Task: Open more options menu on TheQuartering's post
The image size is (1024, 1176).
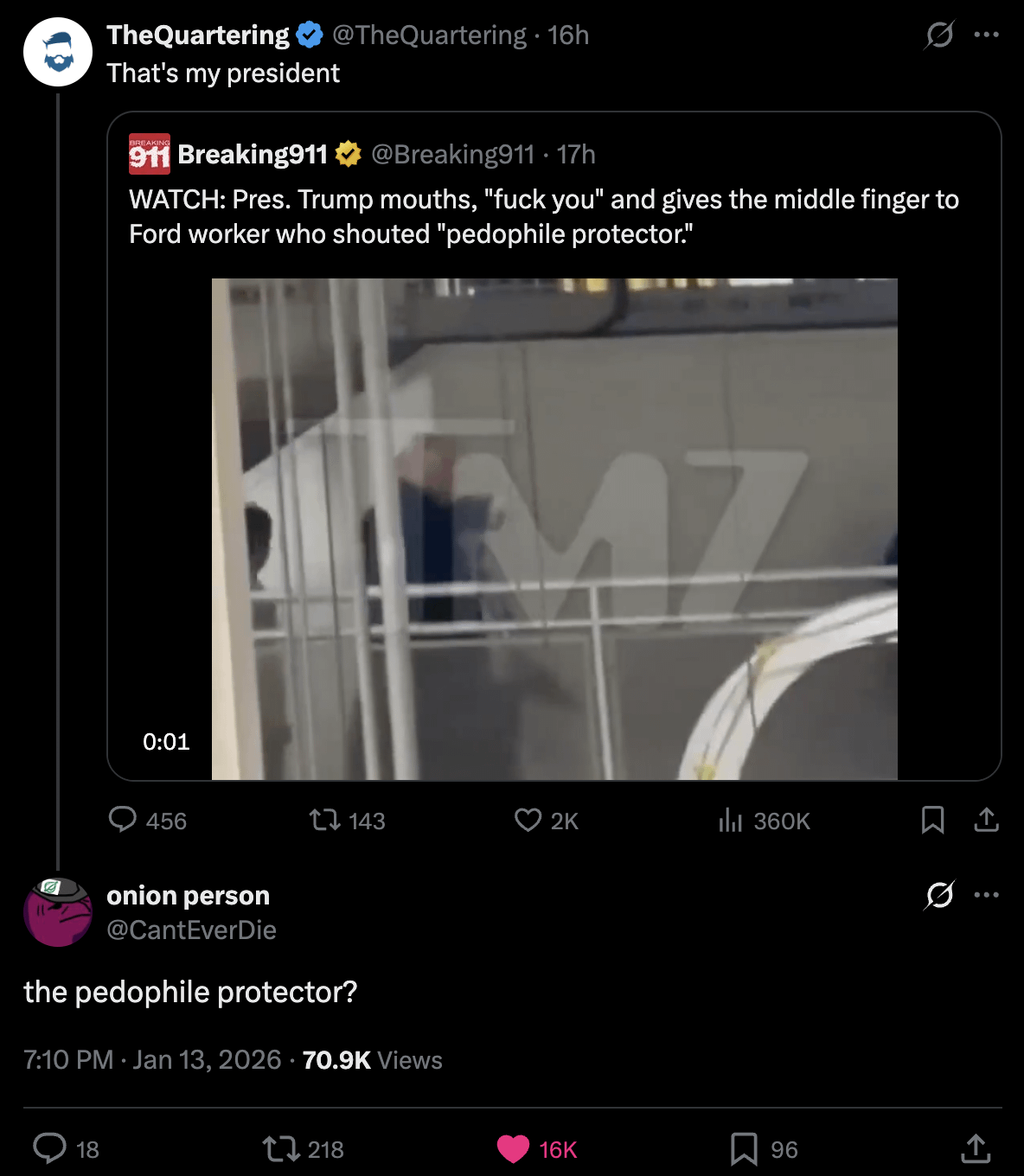Action: click(x=986, y=35)
